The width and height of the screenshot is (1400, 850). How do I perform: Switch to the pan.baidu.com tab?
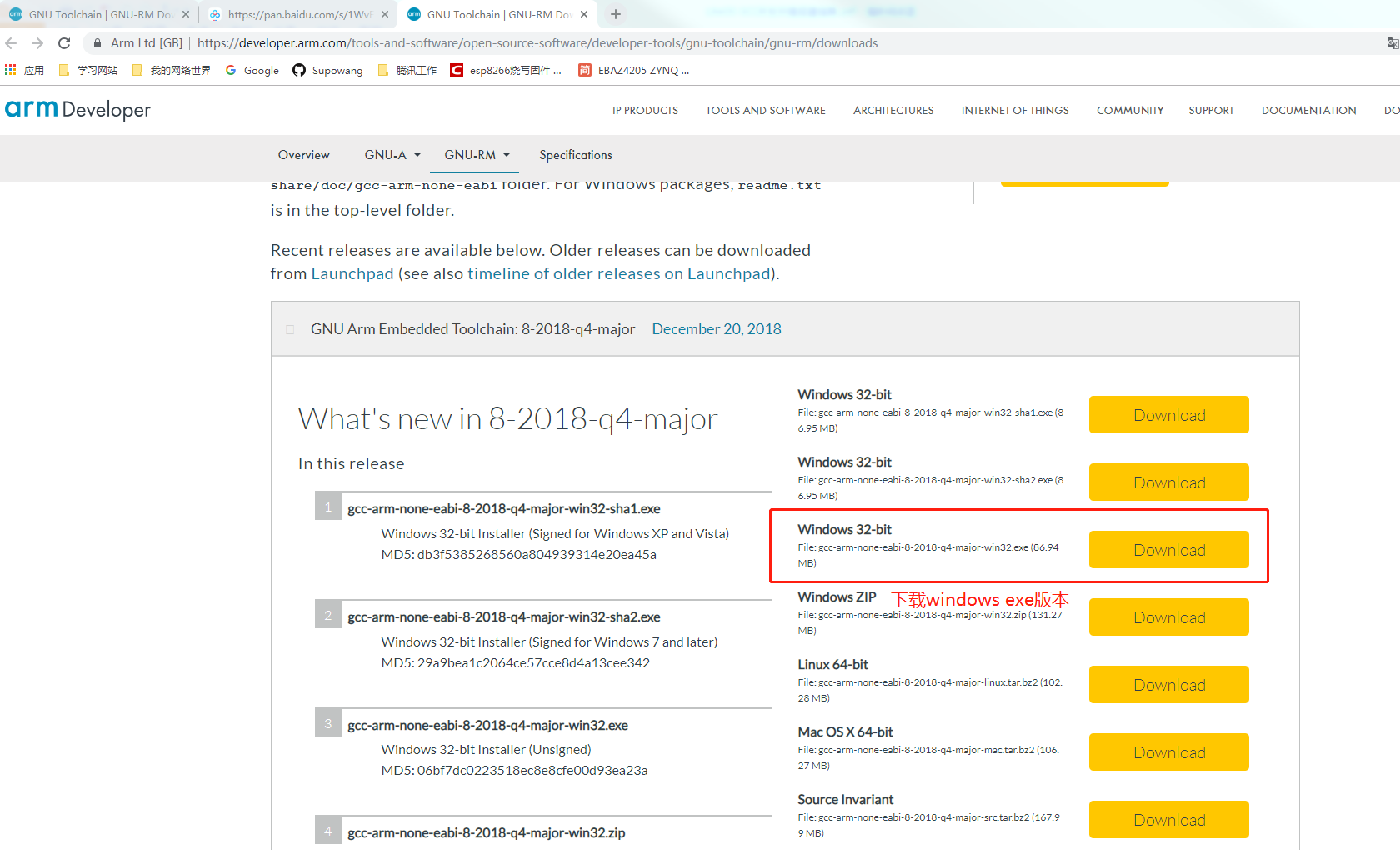click(296, 14)
